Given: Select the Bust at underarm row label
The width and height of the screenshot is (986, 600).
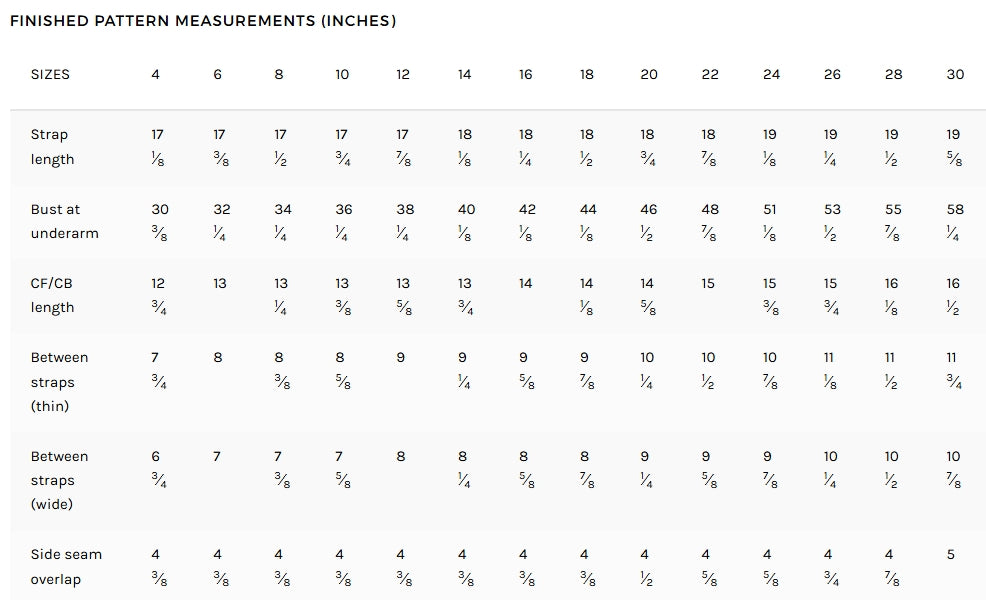Looking at the screenshot, I should point(58,221).
